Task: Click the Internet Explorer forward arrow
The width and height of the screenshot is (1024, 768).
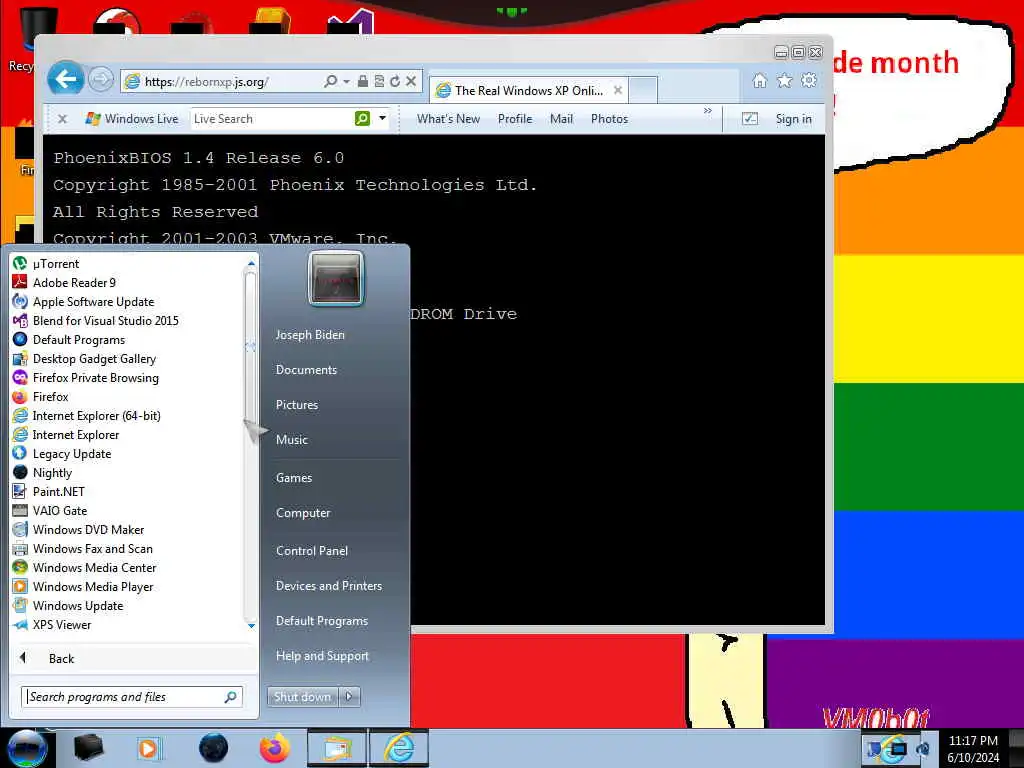Action: point(101,80)
